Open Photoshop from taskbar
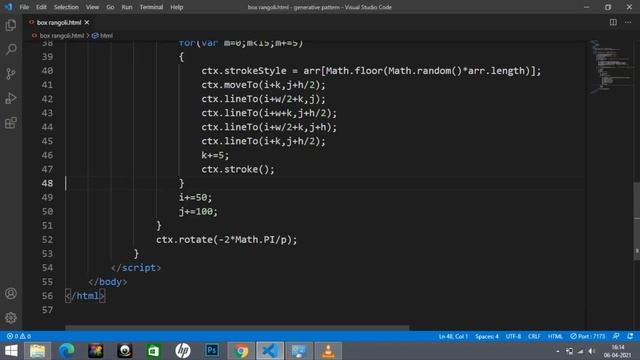Screen dimensions: 640x360 click(x=212, y=351)
